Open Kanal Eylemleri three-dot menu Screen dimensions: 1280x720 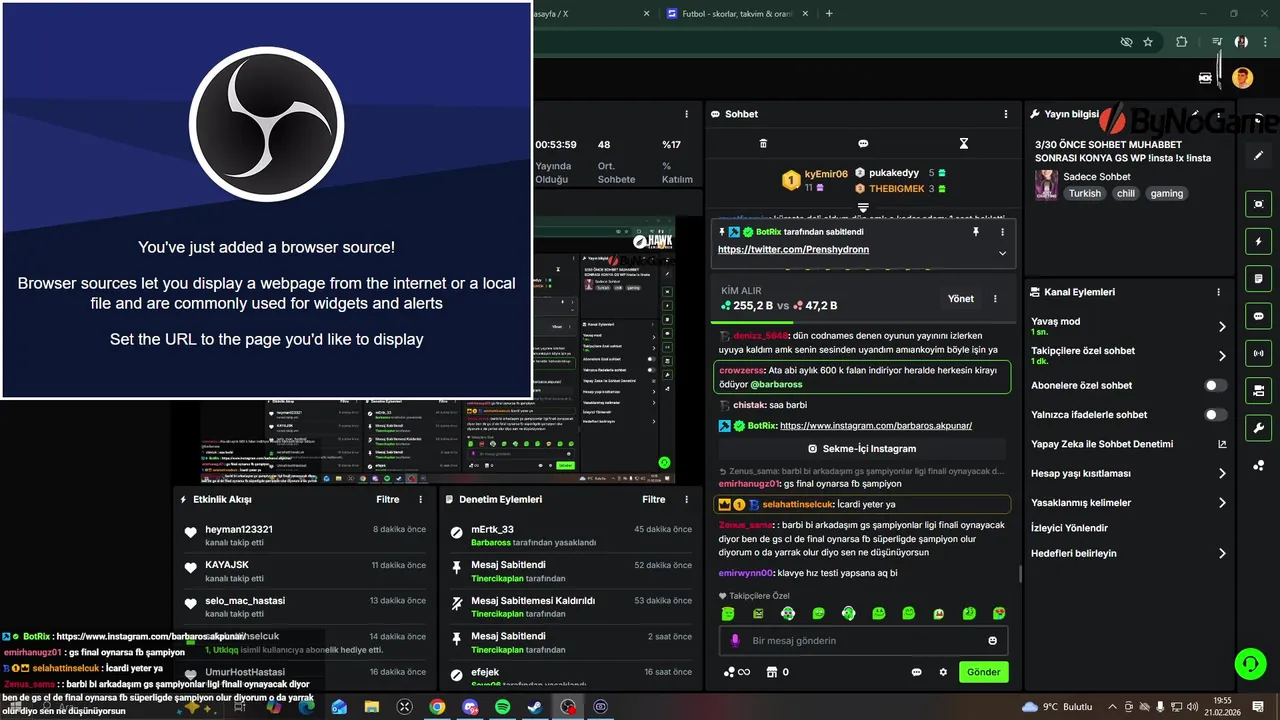tap(1218, 292)
